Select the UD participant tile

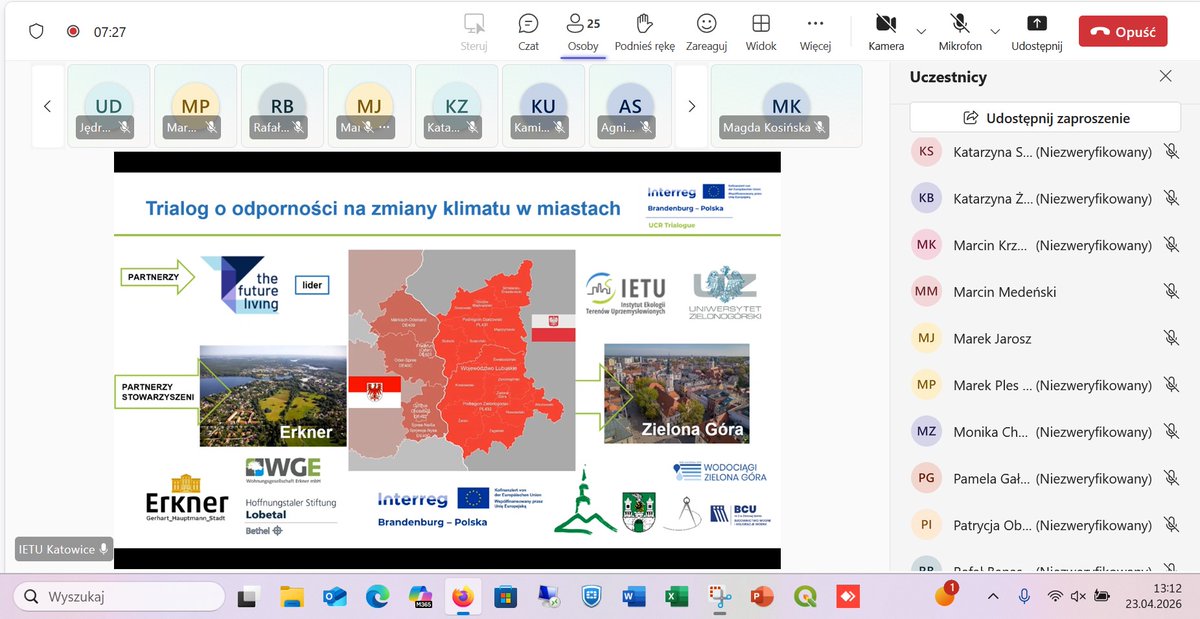(109, 105)
